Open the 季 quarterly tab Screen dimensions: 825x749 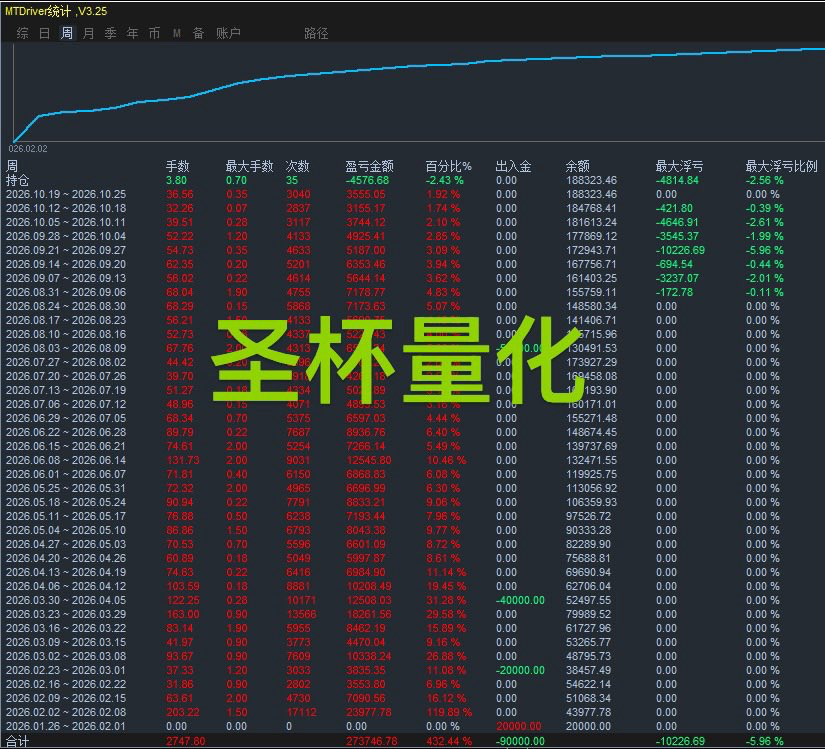tap(110, 33)
